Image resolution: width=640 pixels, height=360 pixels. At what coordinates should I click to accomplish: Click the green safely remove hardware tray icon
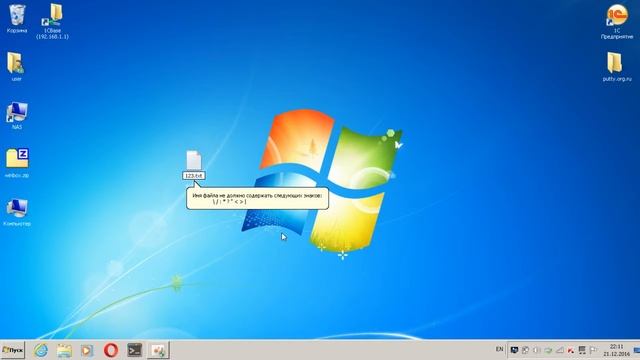pos(548,350)
